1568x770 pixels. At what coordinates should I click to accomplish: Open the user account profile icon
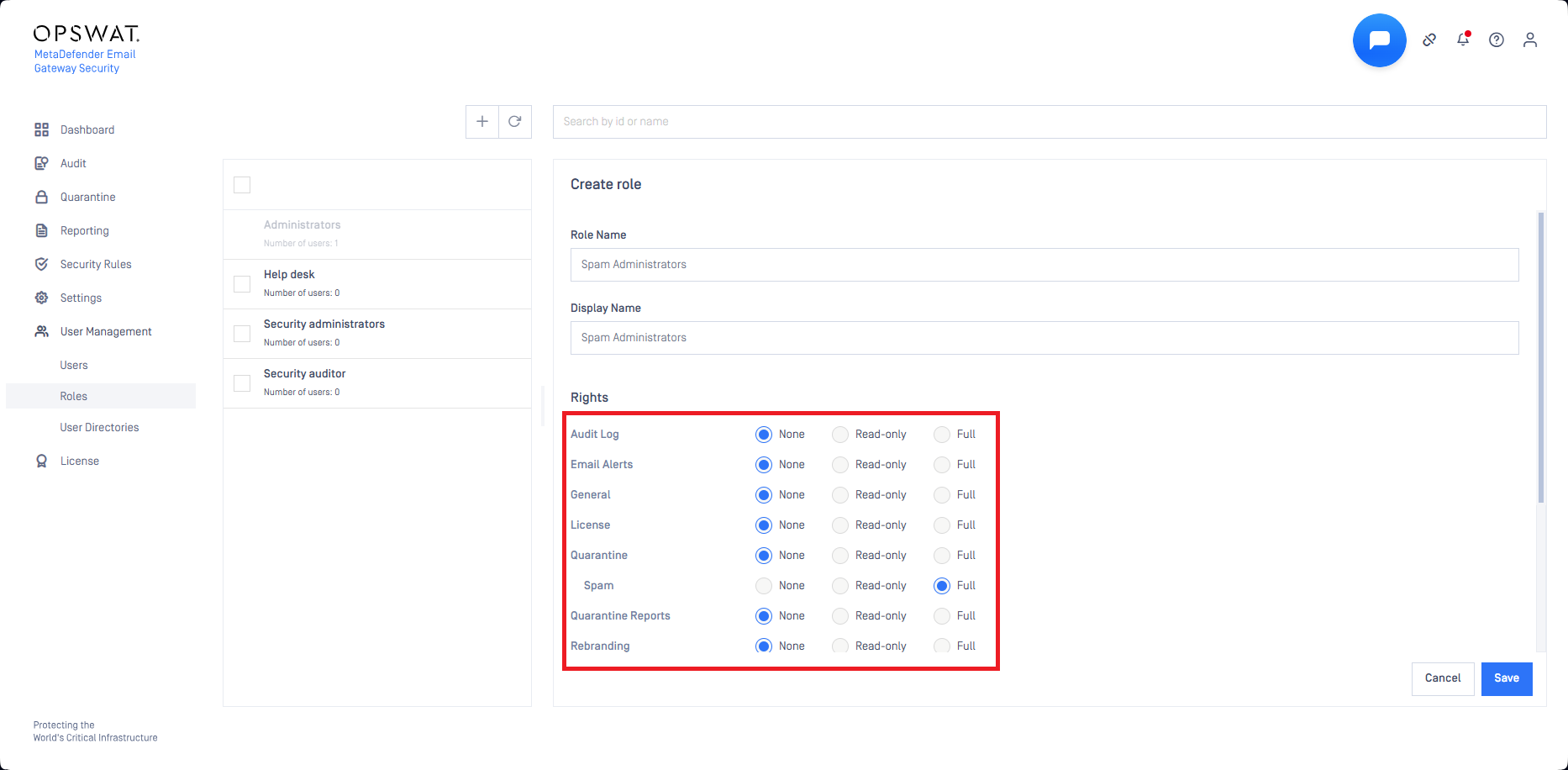pos(1530,40)
